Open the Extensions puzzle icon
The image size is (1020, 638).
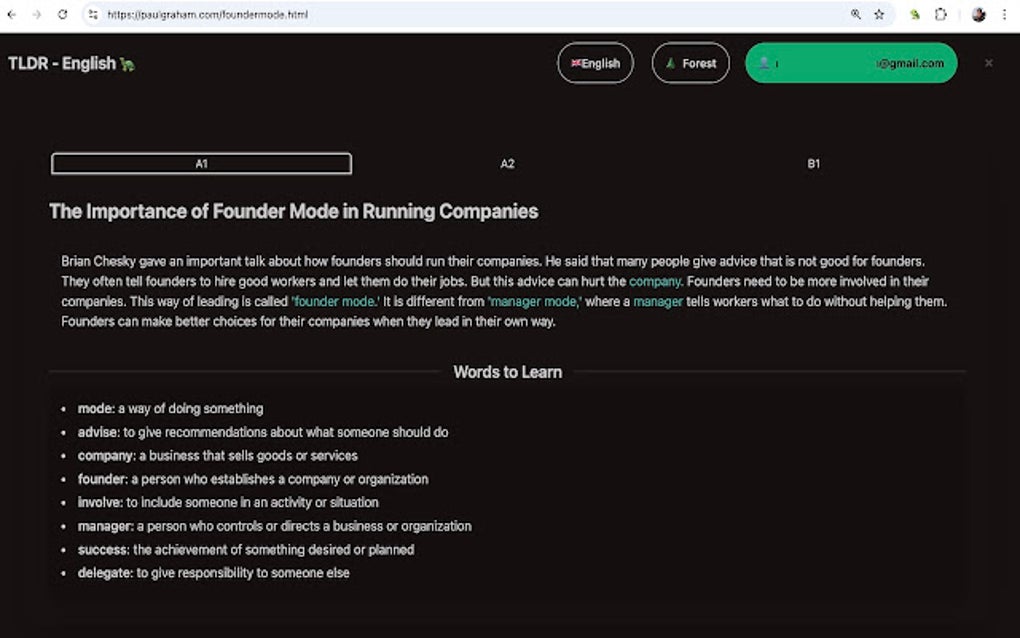(941, 15)
